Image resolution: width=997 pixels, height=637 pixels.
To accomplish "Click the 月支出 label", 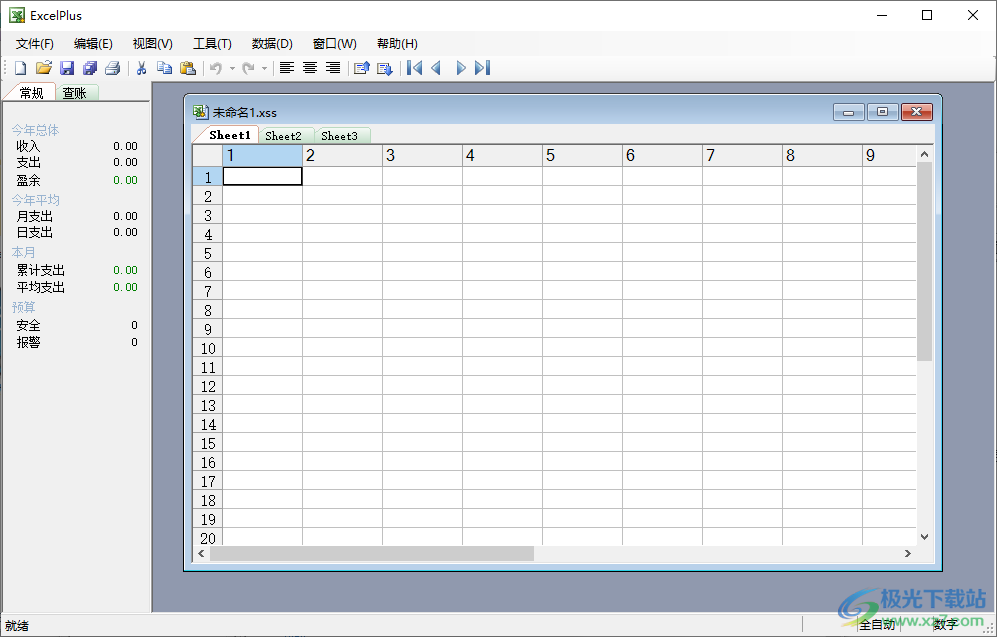I will [34, 217].
